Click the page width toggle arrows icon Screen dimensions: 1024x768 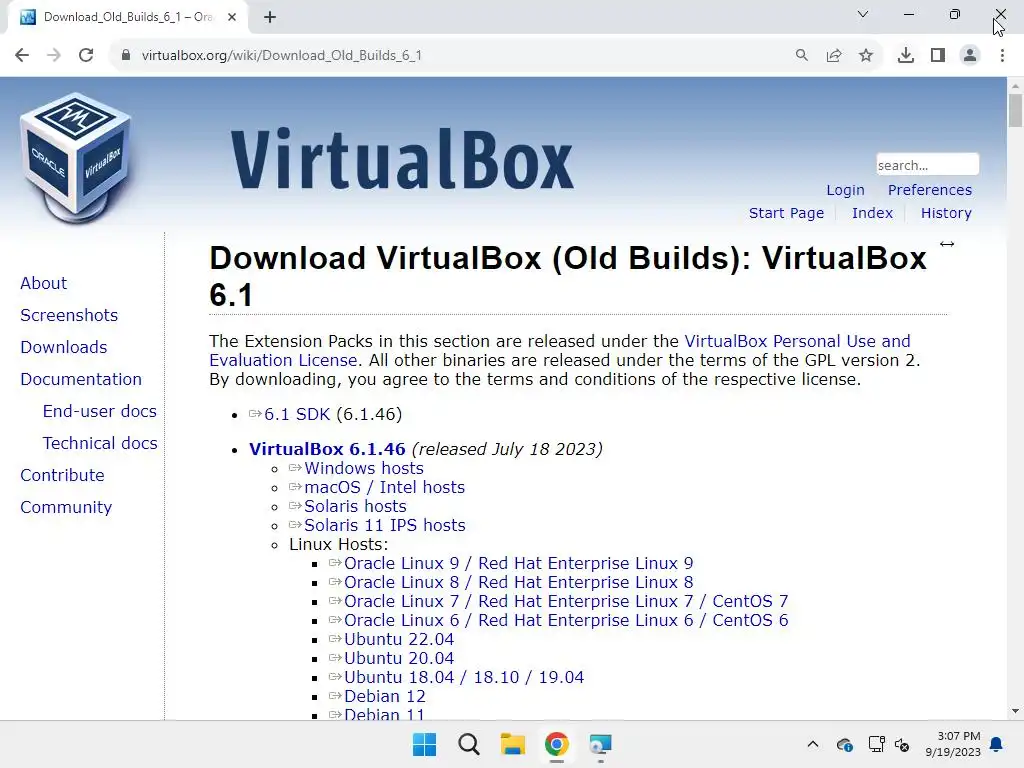(x=947, y=244)
